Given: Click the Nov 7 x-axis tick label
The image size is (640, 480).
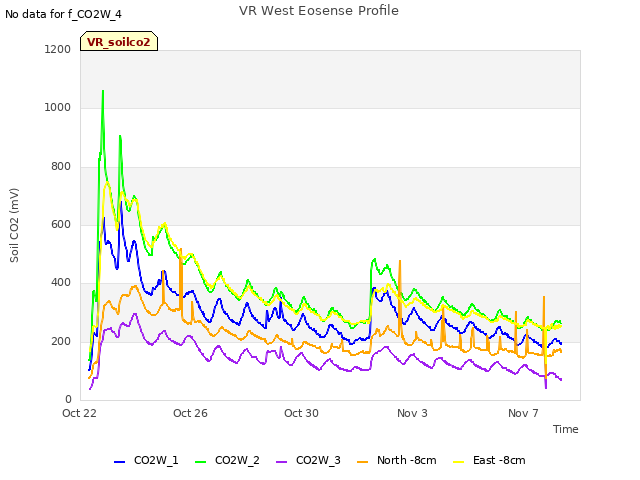Looking at the screenshot, I should pos(523,413).
